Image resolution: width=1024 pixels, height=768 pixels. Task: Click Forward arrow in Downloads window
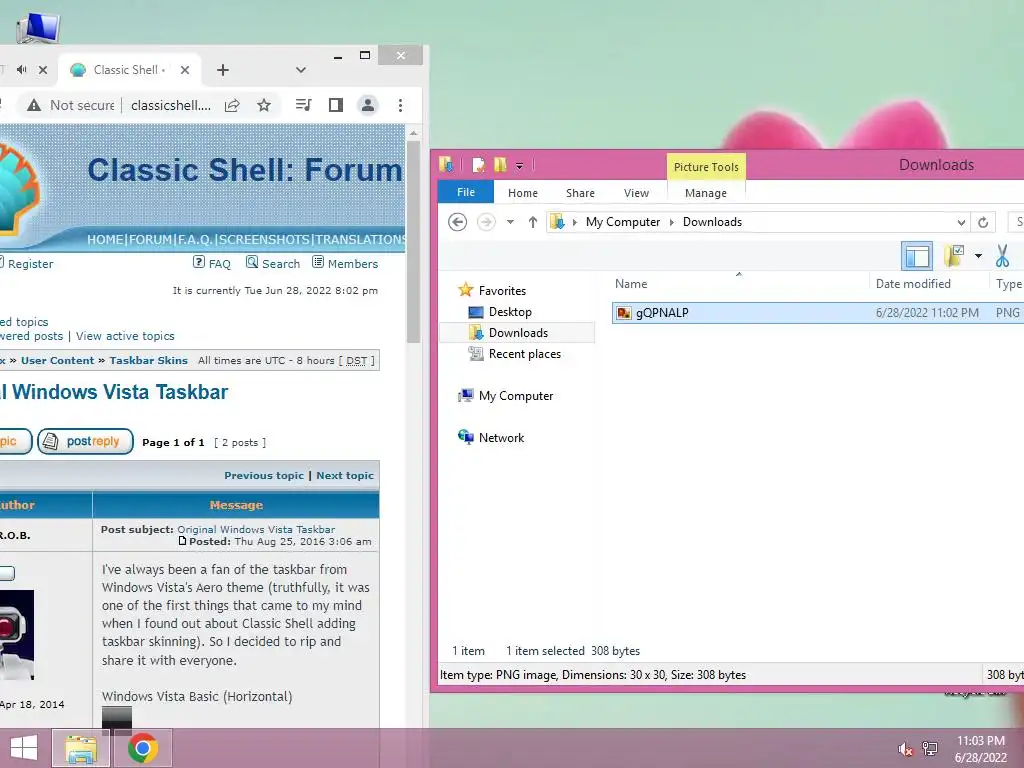(x=486, y=222)
